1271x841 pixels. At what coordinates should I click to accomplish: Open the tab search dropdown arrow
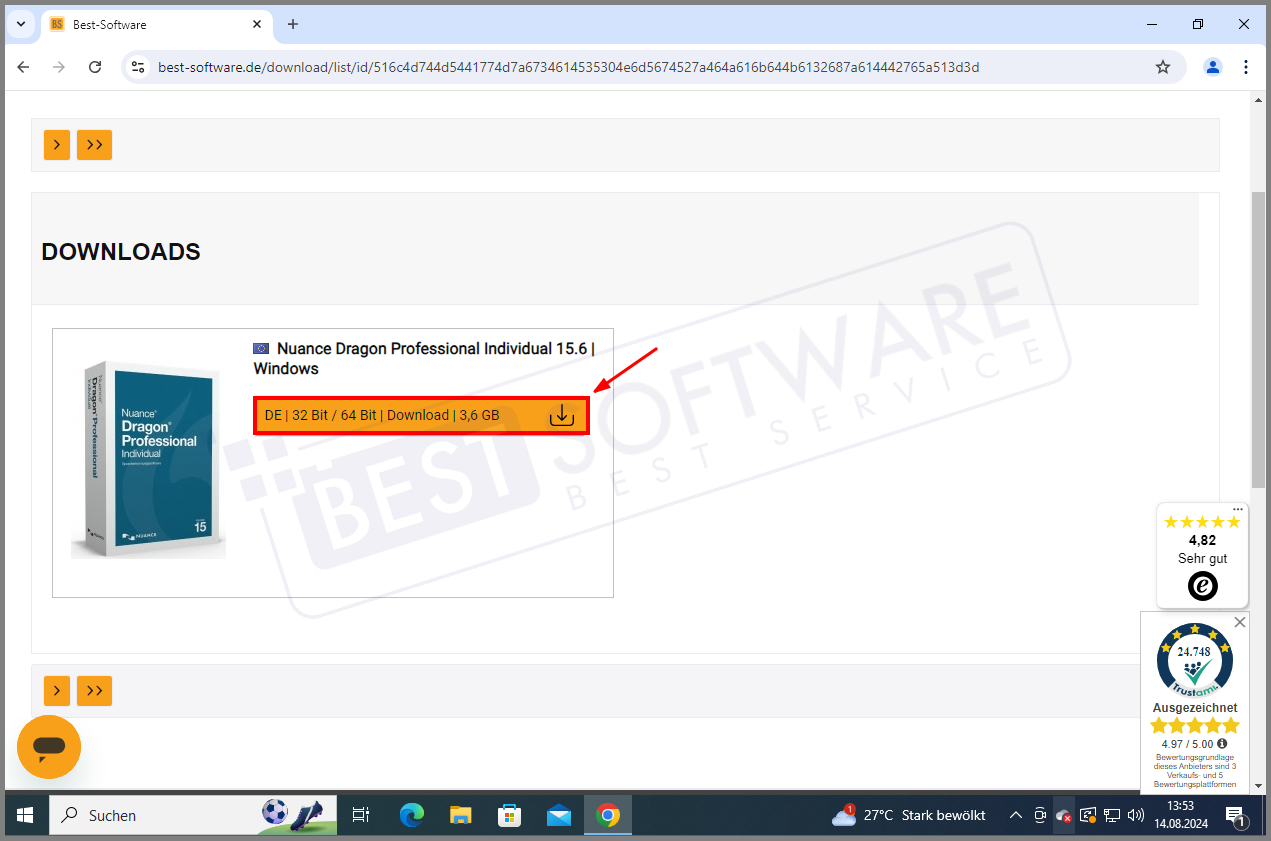point(20,24)
